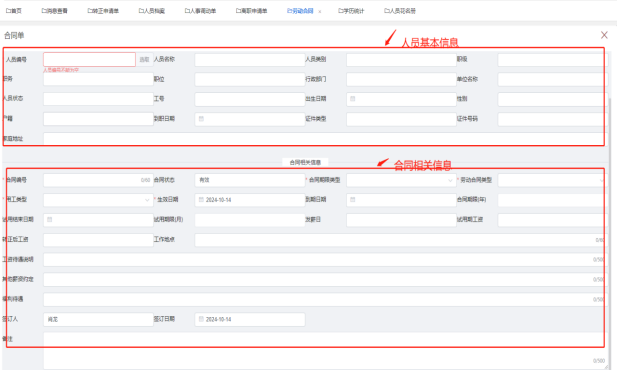The width and height of the screenshot is (617, 371).
Task: Switch to the 首页 tab
Action: pyautogui.click(x=14, y=11)
